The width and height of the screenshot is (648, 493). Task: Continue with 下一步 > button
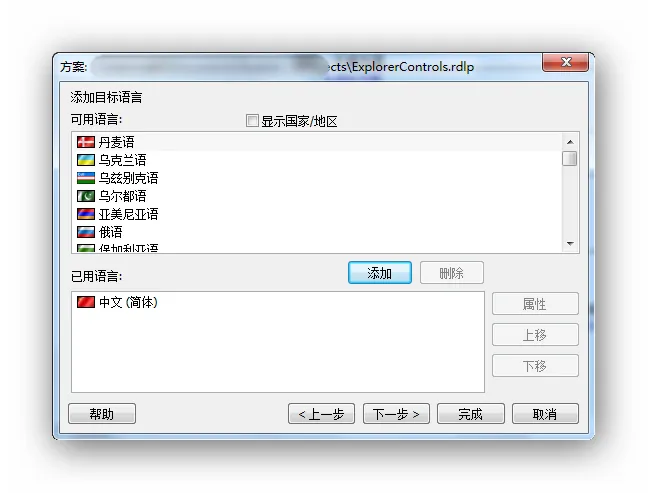(x=396, y=414)
